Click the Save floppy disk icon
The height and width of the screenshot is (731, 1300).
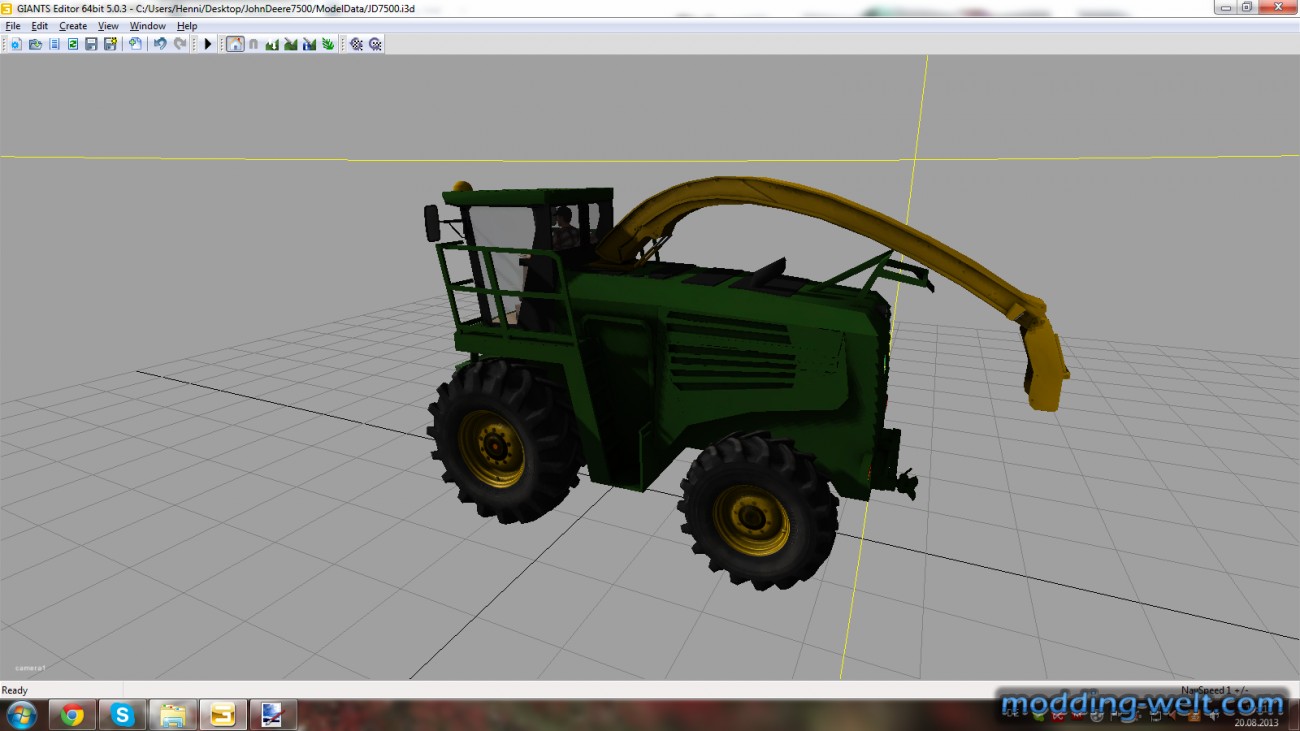point(91,44)
